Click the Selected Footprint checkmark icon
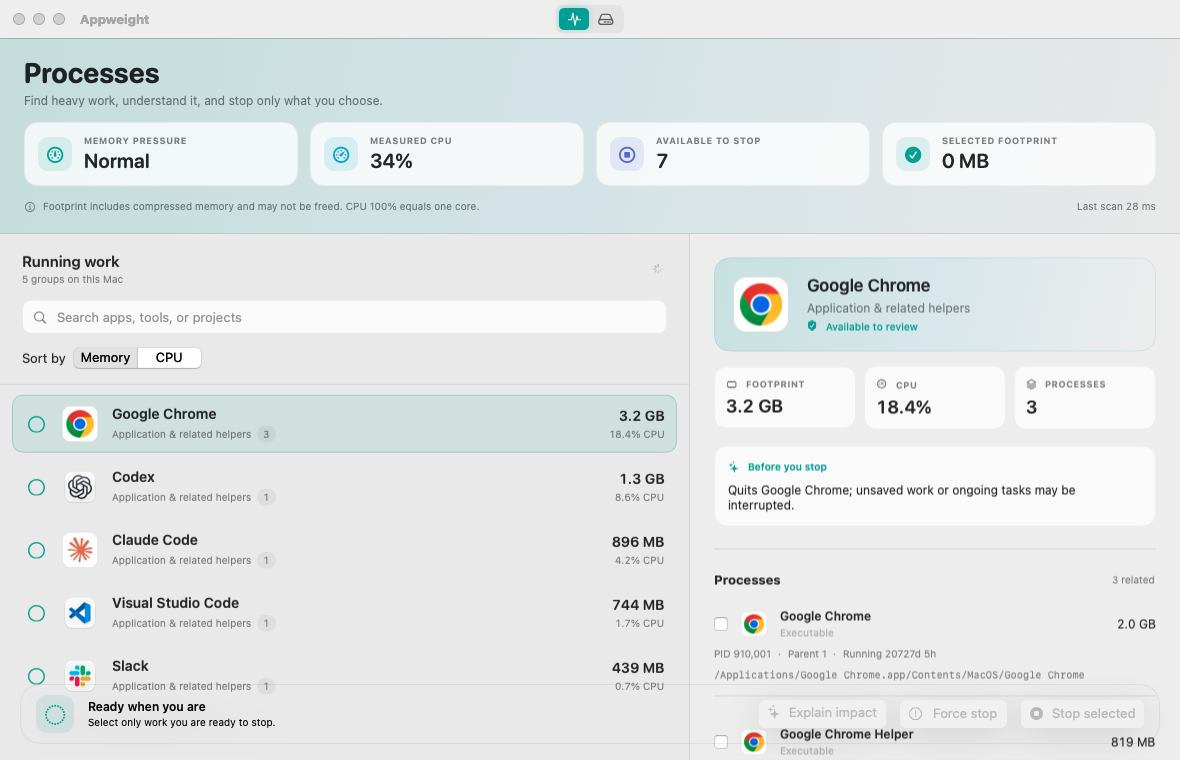Screen dimensions: 1180x760 tap(913, 154)
